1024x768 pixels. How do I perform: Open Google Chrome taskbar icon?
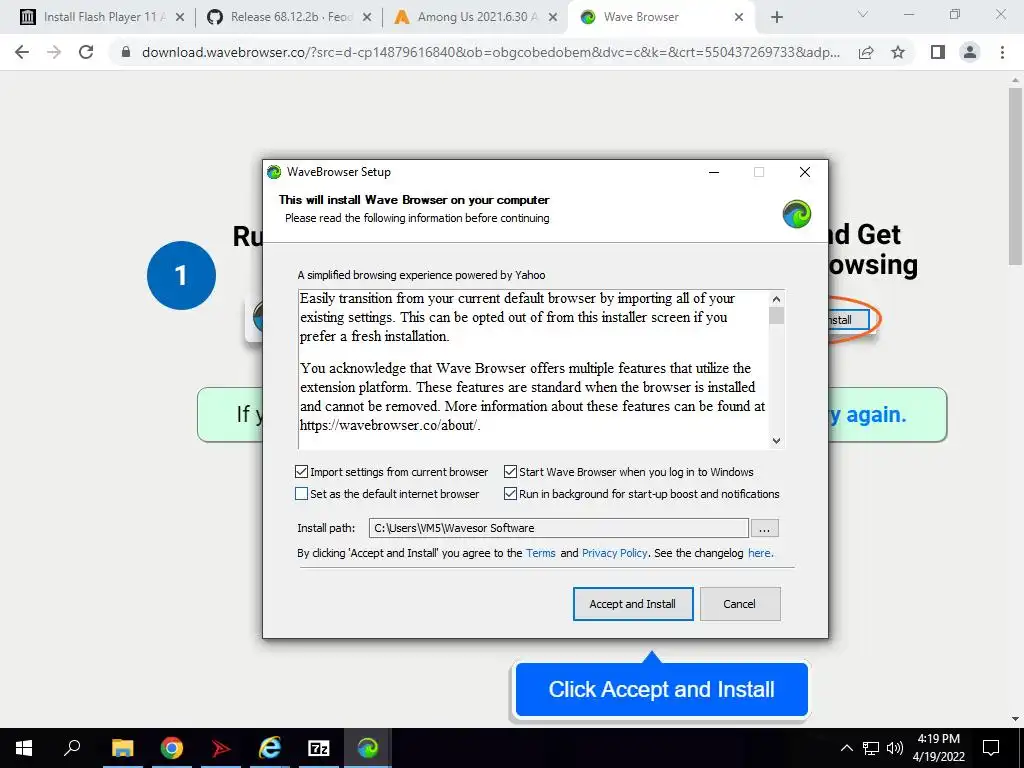pos(172,748)
